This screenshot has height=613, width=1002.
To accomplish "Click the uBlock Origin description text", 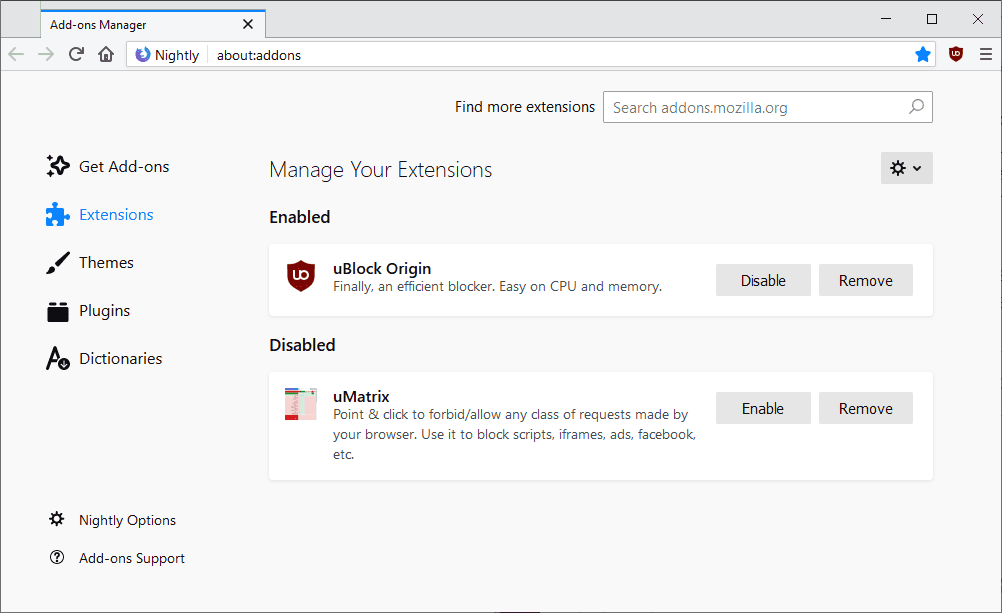I will click(x=497, y=286).
